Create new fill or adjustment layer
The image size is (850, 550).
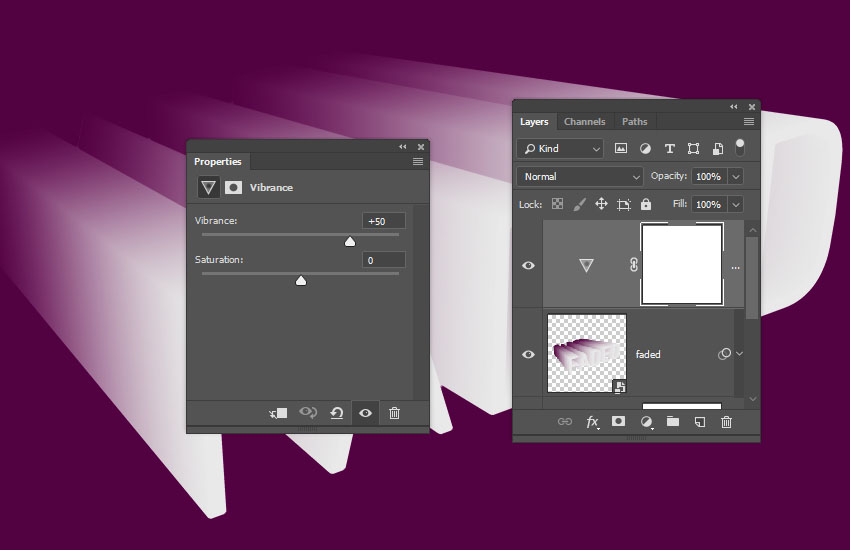coord(646,422)
